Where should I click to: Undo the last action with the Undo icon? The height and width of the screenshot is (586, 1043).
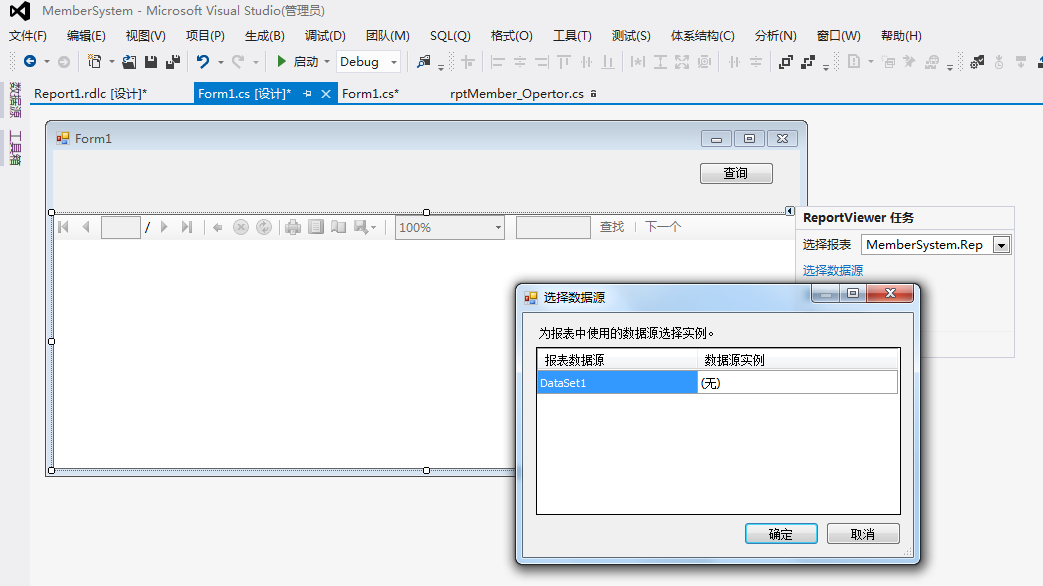[203, 62]
